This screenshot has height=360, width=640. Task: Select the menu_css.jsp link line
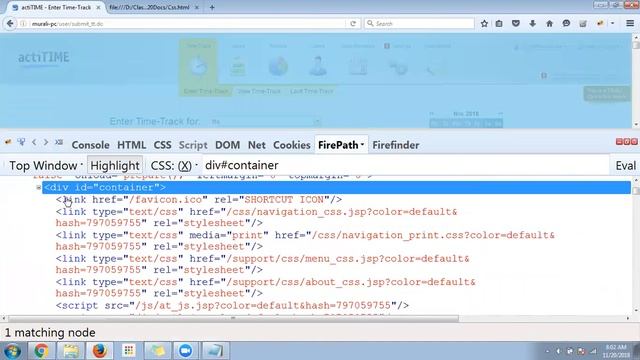coord(262,264)
